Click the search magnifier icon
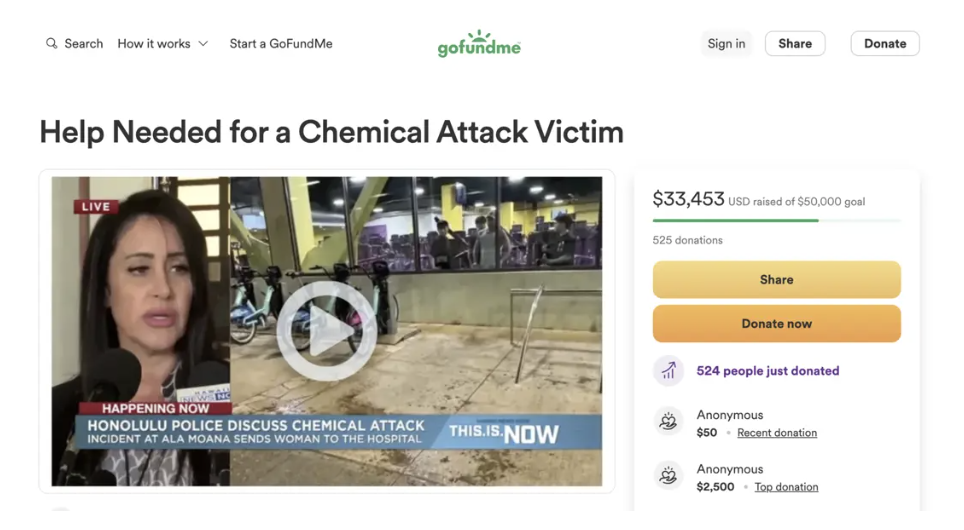Image resolution: width=964 pixels, height=530 pixels. [52, 44]
